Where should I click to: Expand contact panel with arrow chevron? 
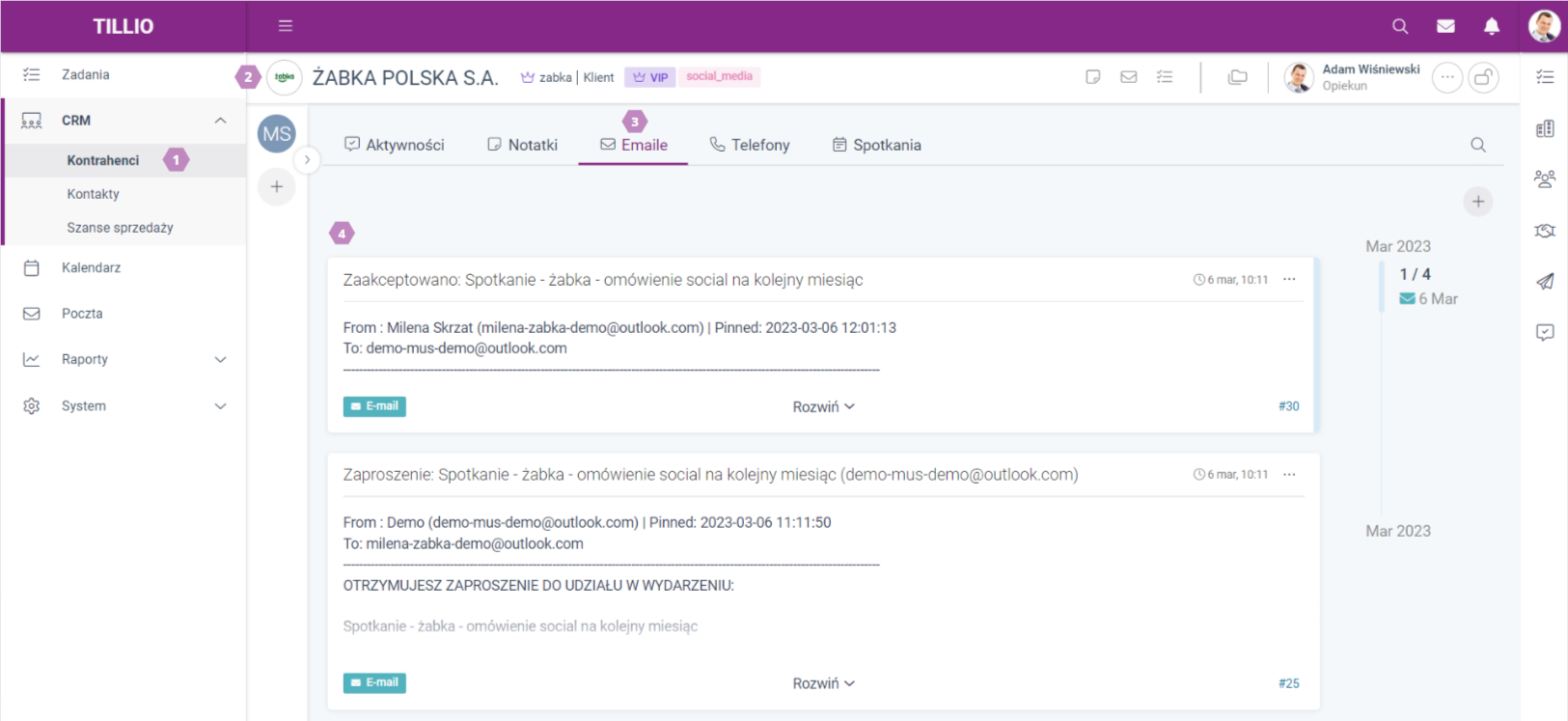pyautogui.click(x=307, y=159)
